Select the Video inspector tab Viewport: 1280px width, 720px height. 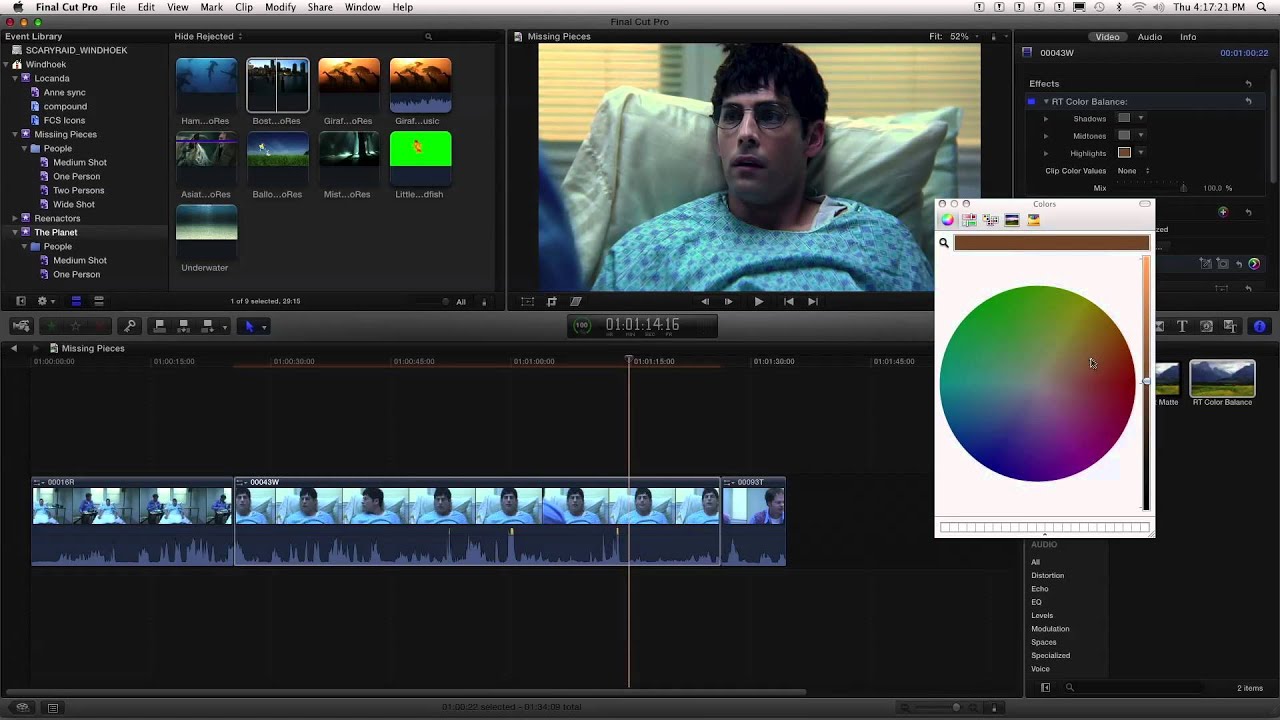point(1107,37)
